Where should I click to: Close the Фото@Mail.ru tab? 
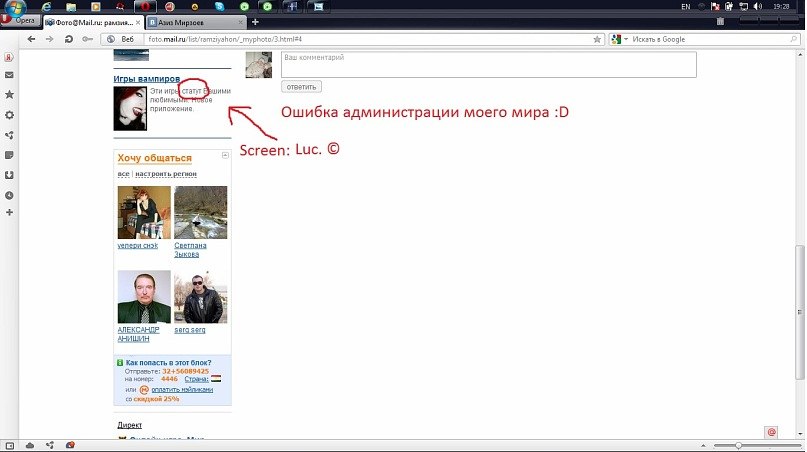coord(138,23)
